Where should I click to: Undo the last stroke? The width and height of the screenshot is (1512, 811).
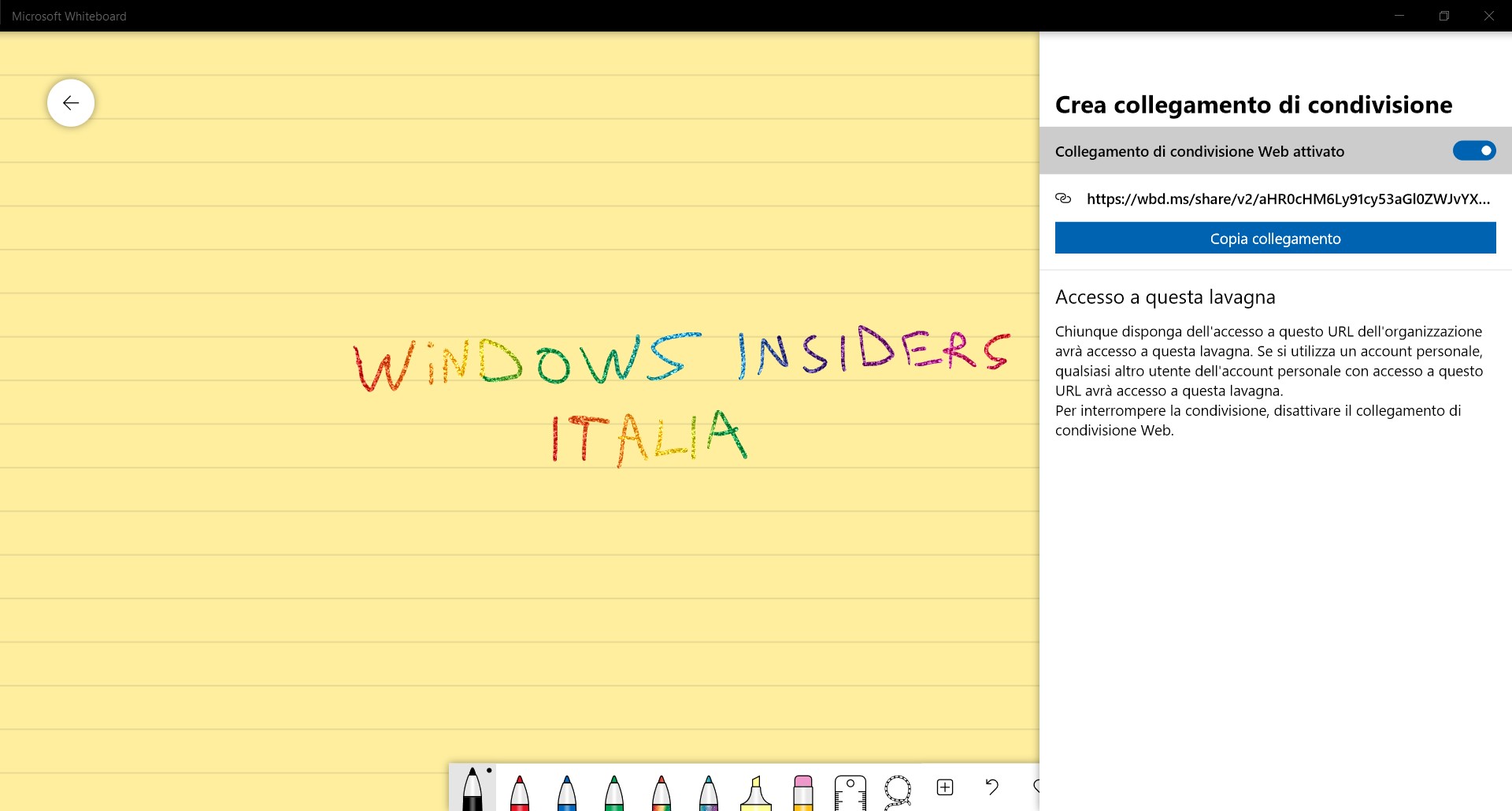992,787
